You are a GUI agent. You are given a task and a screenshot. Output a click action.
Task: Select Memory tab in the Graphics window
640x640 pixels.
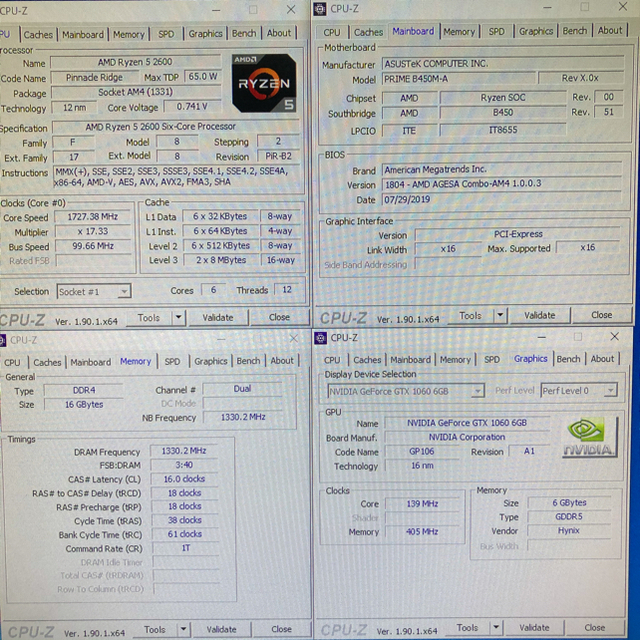pos(456,360)
